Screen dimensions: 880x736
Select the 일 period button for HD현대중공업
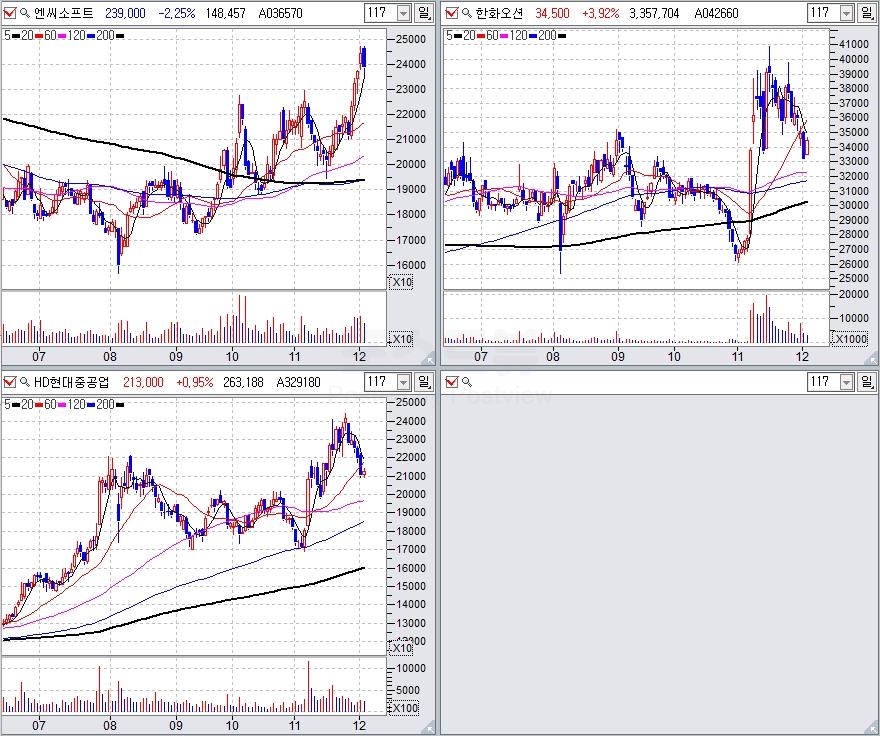(x=425, y=382)
